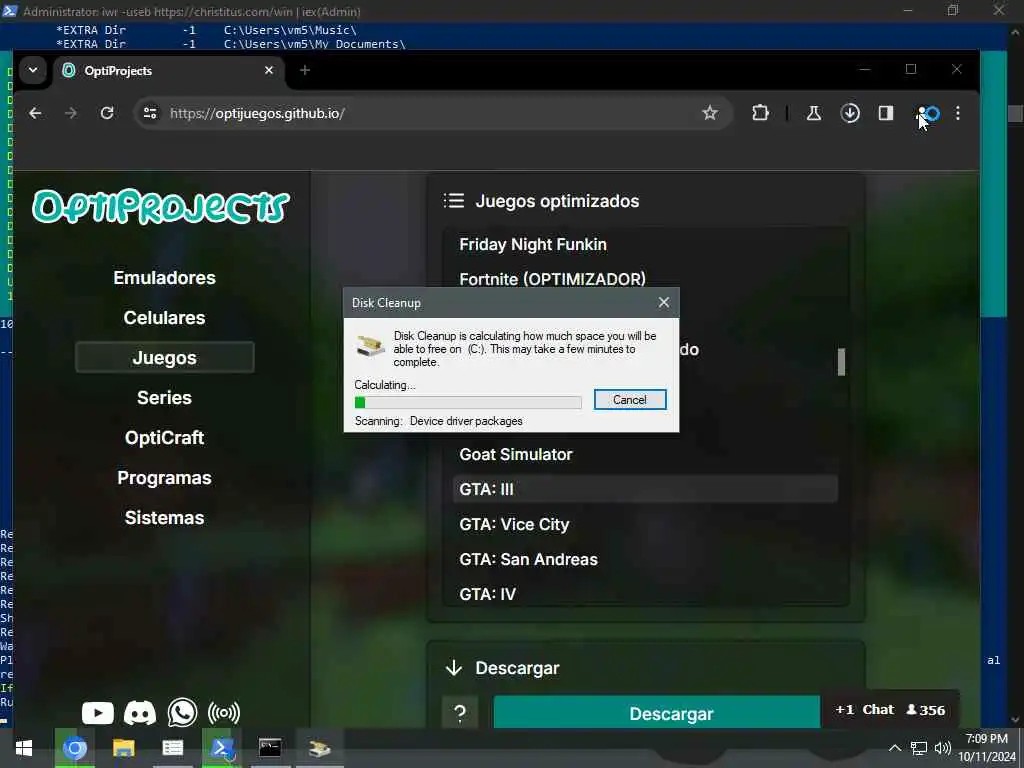
Task: Click the browser back arrow
Action: coord(35,113)
